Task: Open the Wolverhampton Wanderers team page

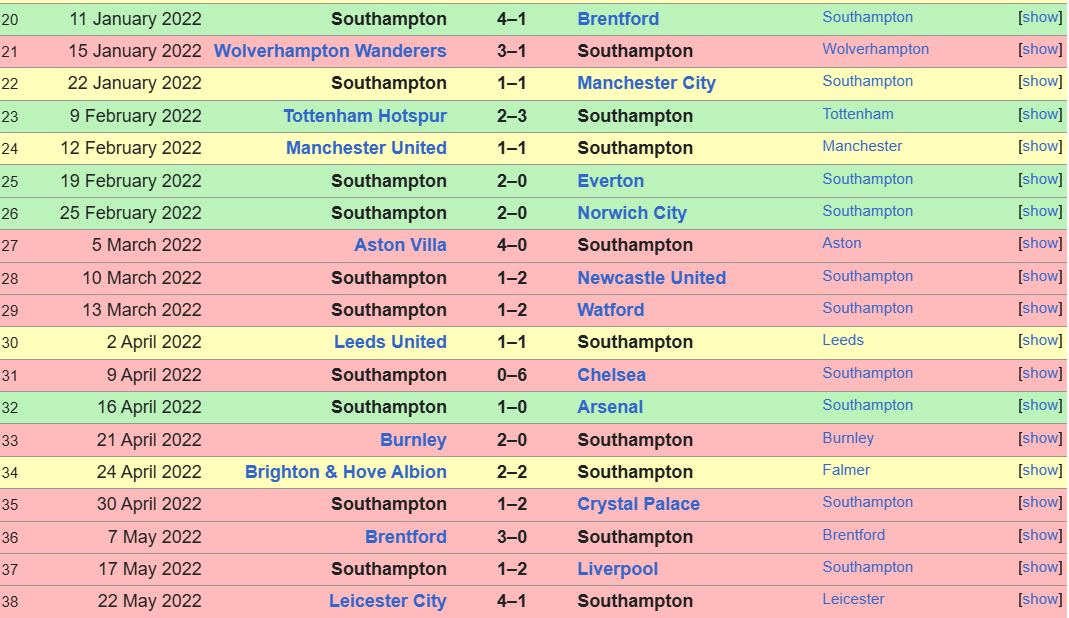Action: click(x=330, y=51)
